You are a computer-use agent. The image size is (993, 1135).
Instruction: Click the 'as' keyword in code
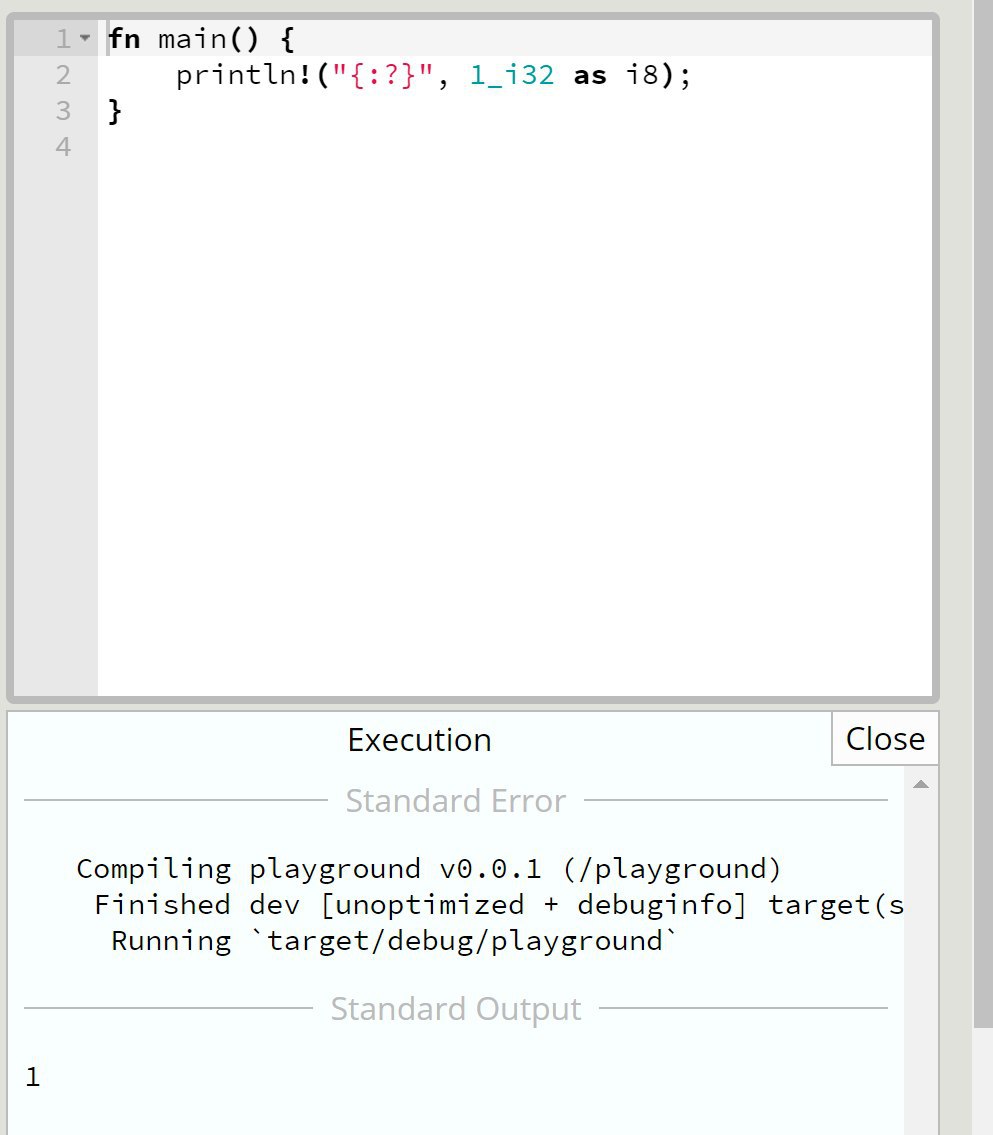pos(590,75)
